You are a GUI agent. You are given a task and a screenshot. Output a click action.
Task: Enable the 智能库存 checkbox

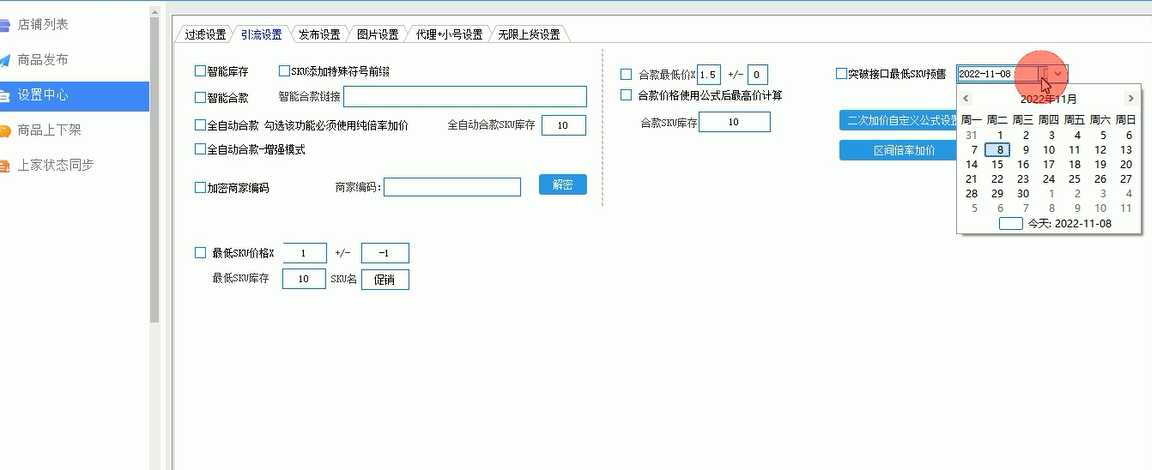tap(200, 72)
